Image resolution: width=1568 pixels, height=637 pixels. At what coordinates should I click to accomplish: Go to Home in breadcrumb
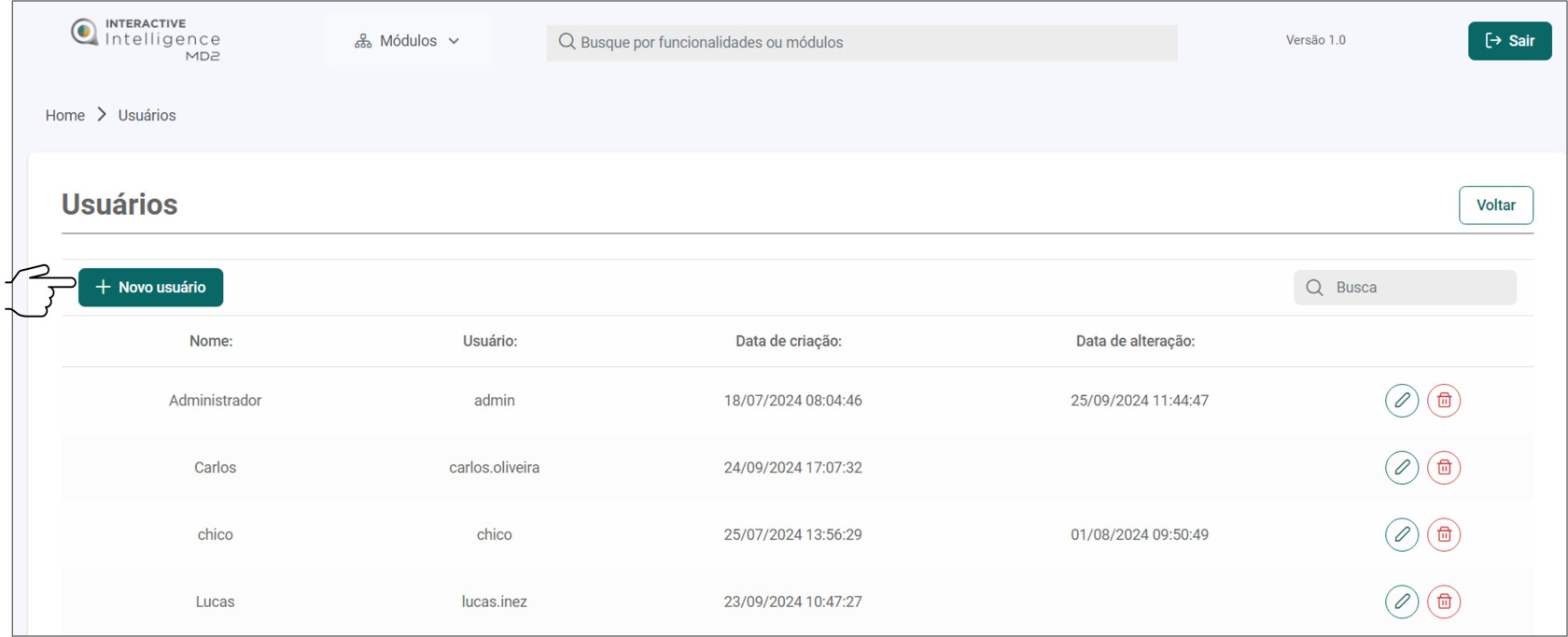click(x=65, y=116)
